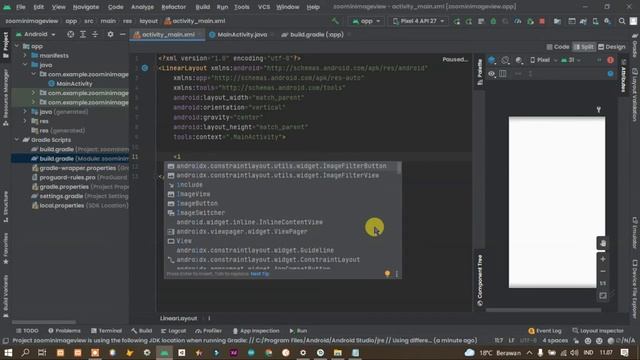The height and width of the screenshot is (360, 640).
Task: Open the Palette side panel tab
Action: [480, 72]
